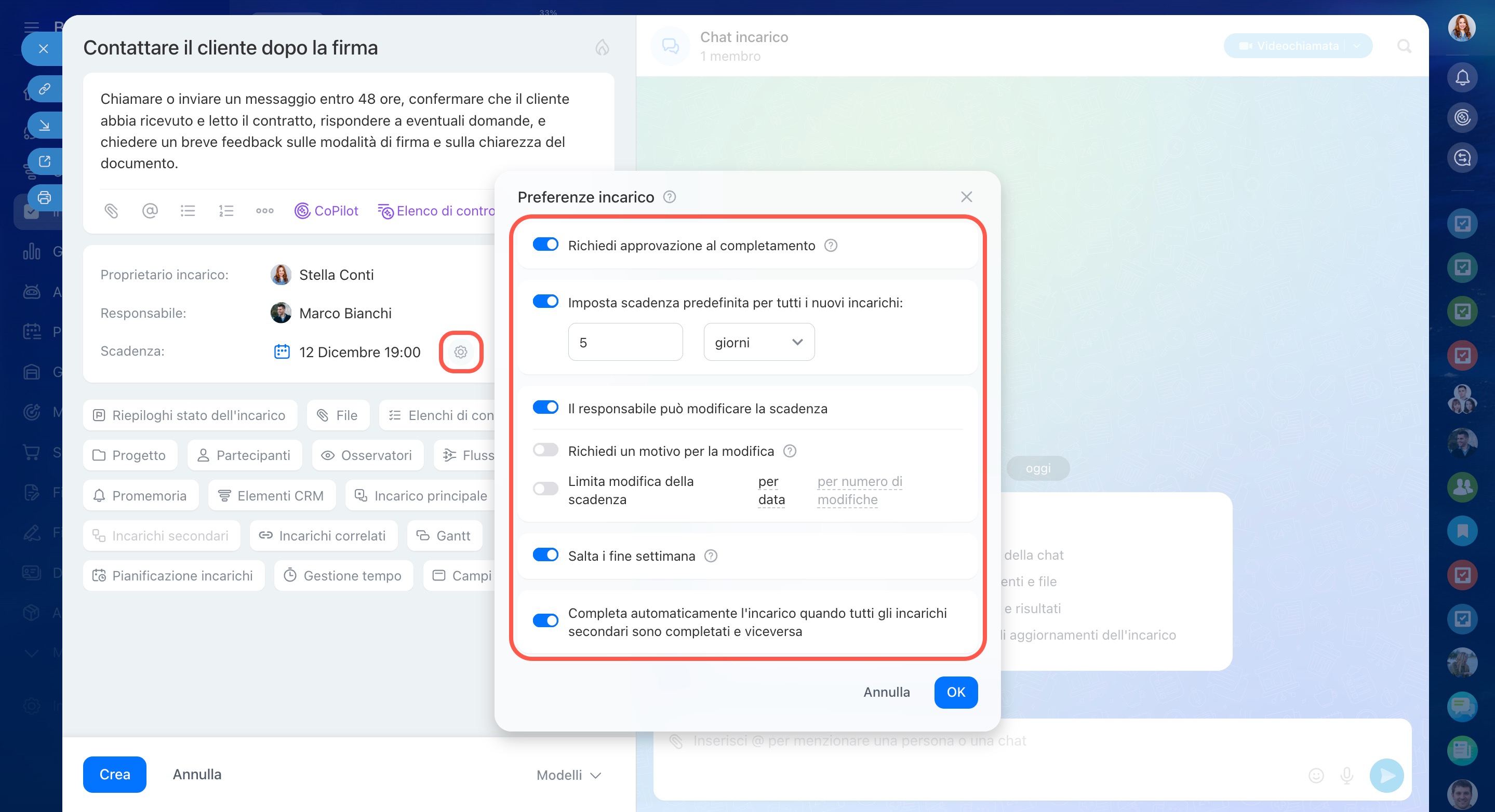Disable Salta i fine settimana switch
1495x812 pixels.
tap(545, 555)
